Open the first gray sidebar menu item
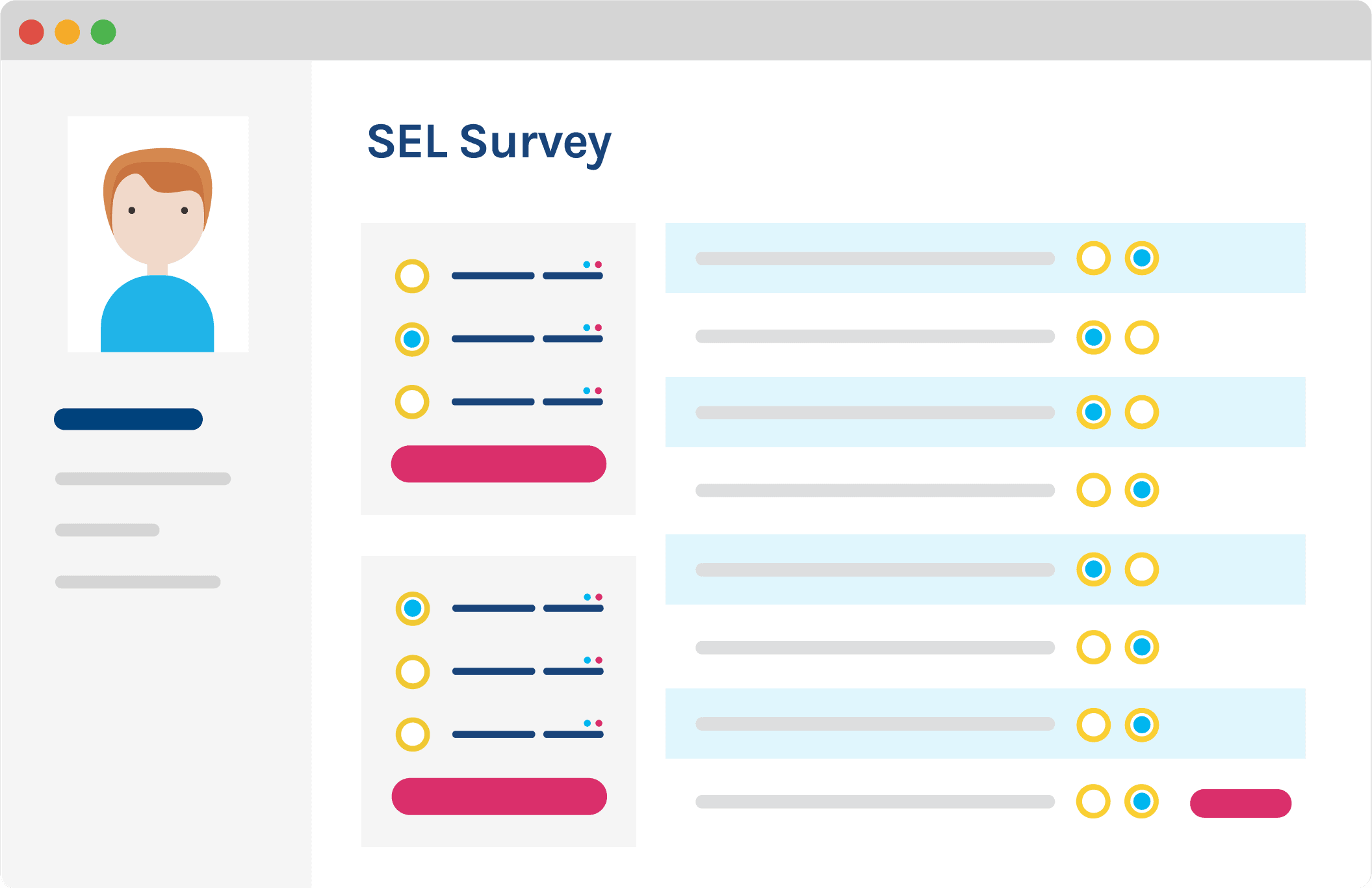 (143, 479)
